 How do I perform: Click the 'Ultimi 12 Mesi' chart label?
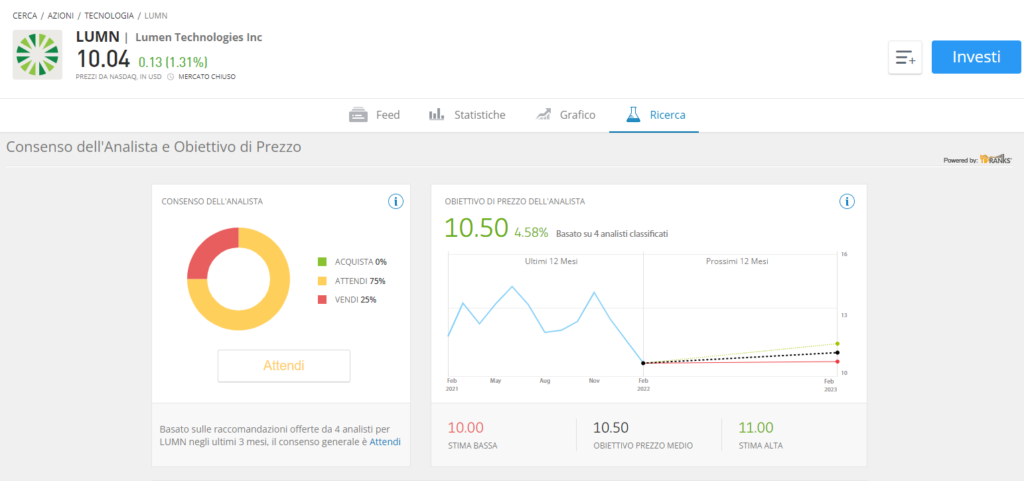click(x=551, y=261)
